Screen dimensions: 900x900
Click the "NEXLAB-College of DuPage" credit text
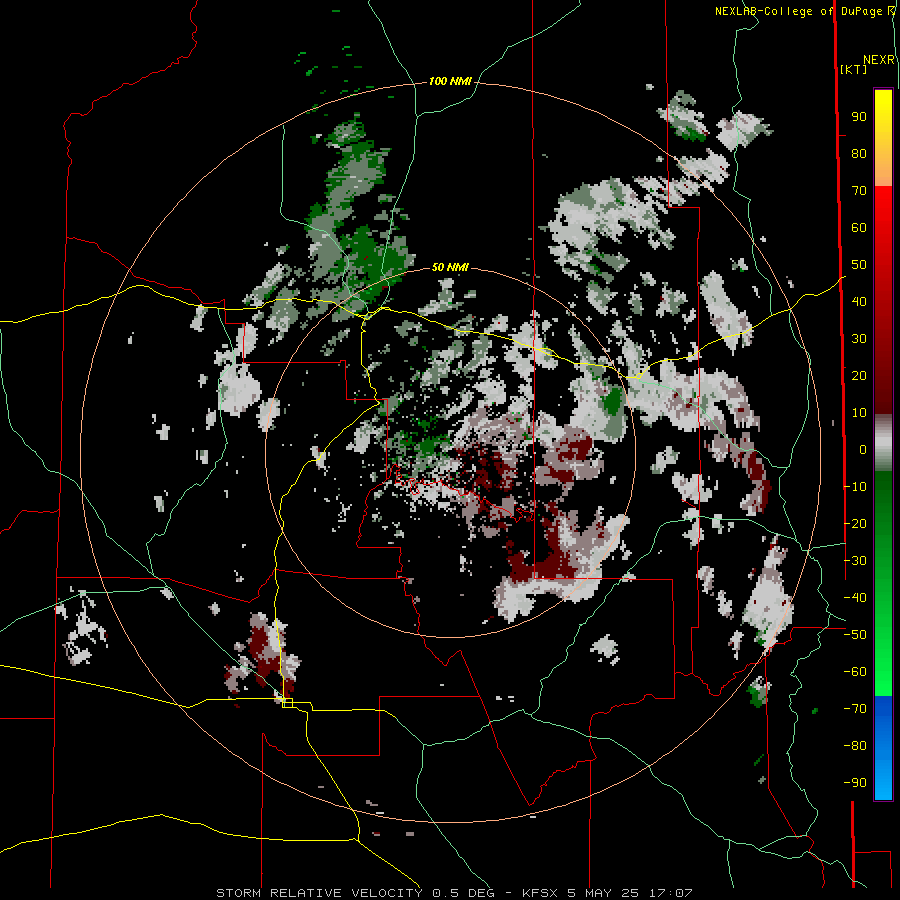pyautogui.click(x=801, y=11)
